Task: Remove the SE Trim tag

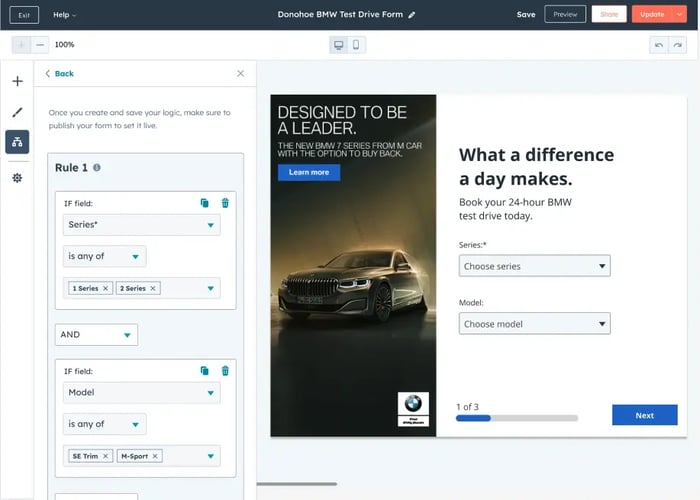Action: tap(105, 456)
